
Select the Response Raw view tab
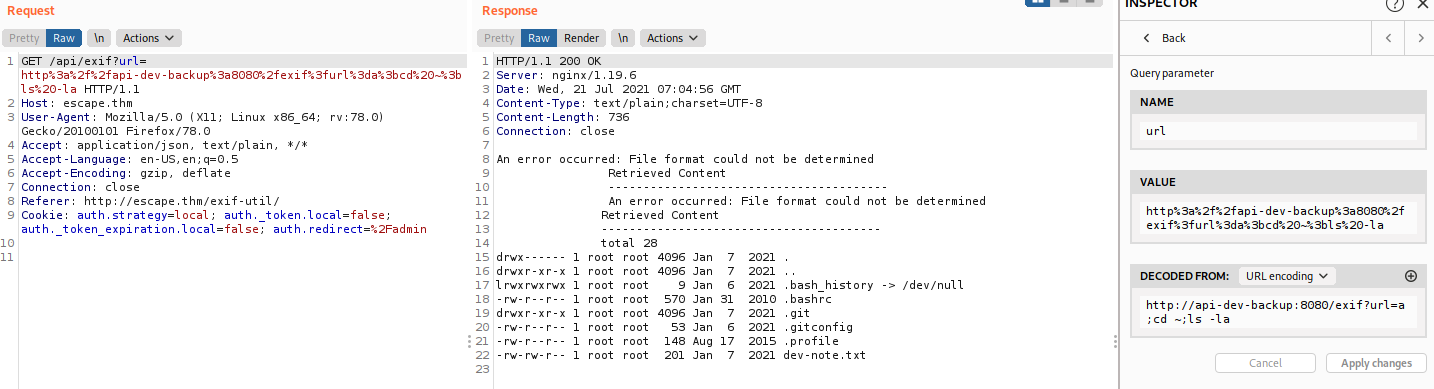539,38
